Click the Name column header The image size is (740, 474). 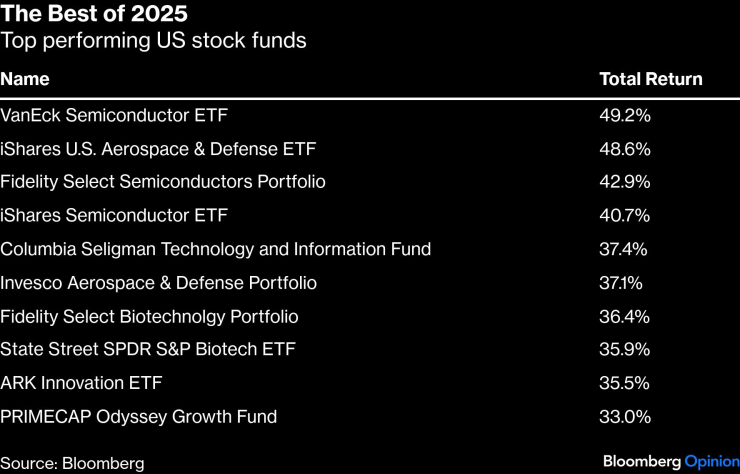coord(24,79)
